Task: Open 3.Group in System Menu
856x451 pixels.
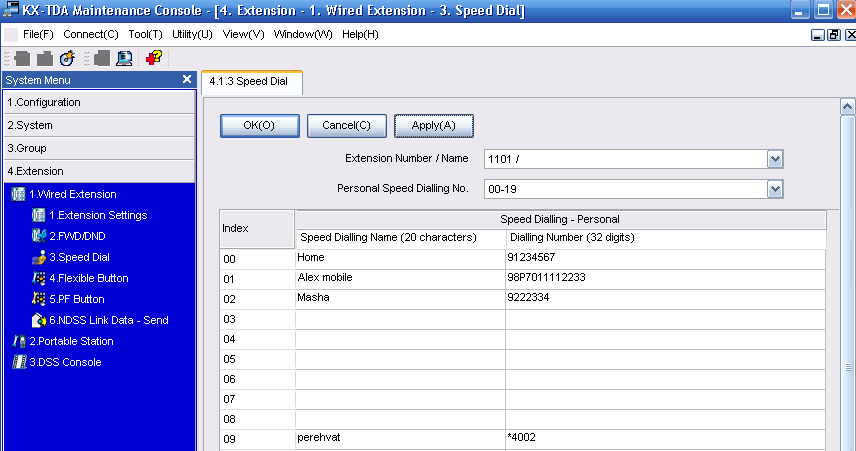Action: (x=99, y=148)
